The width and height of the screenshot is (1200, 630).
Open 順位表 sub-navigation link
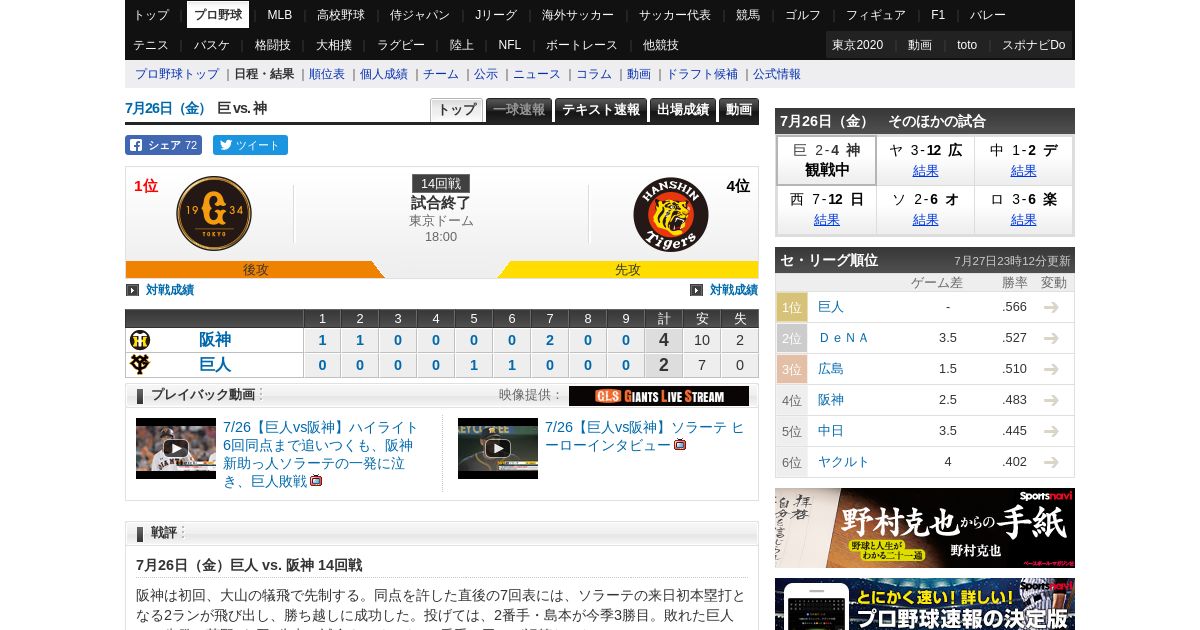[x=327, y=74]
